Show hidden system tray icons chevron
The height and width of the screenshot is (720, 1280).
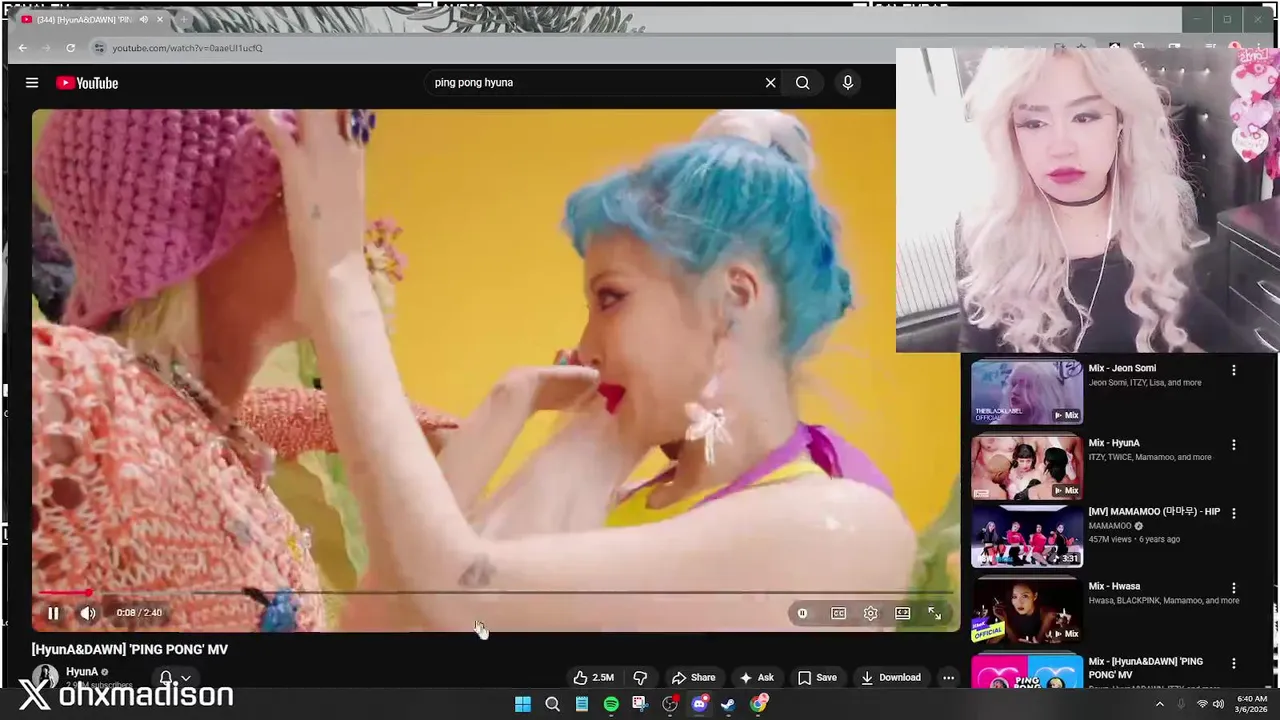[1159, 704]
